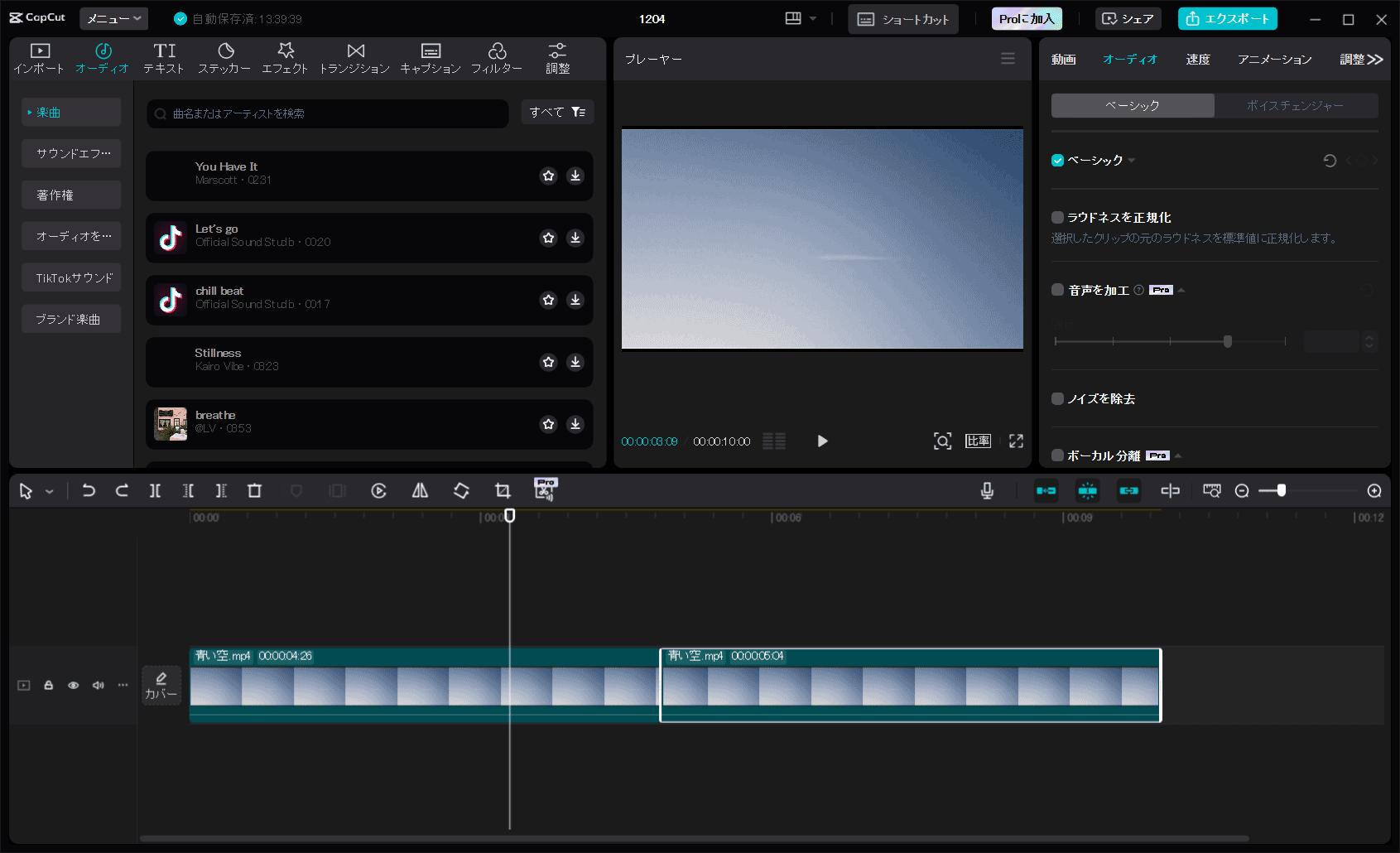Enable the ノイズを除去 checkbox
Screen dimensions: 1400x853
(x=1057, y=399)
